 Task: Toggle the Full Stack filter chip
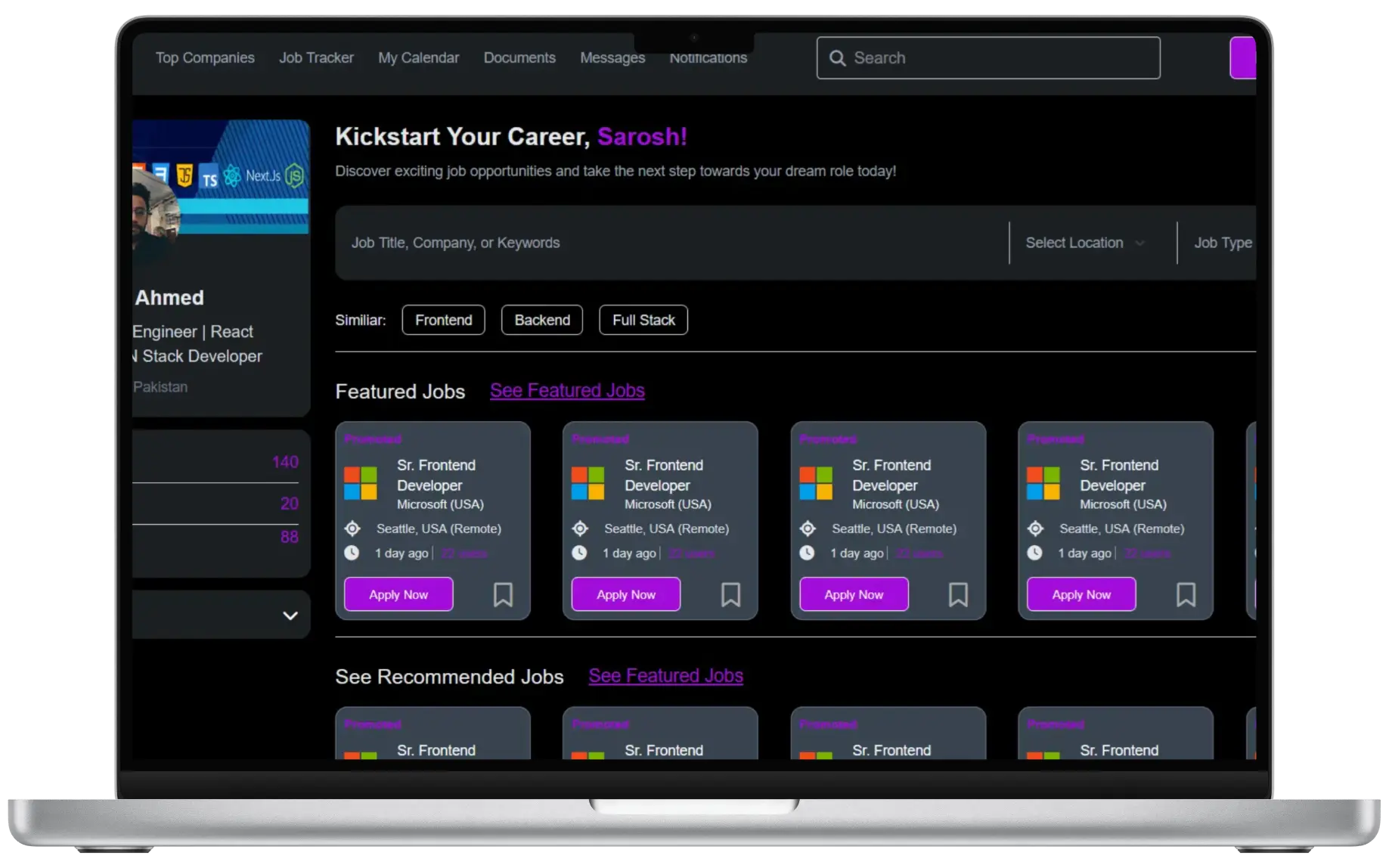643,320
